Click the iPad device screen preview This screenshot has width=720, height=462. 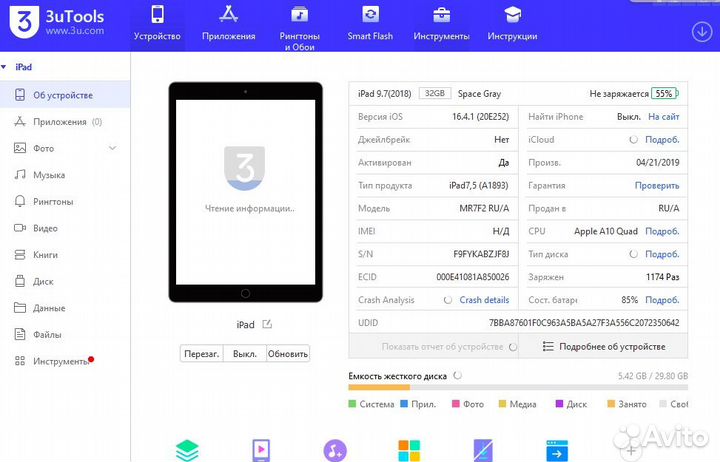click(x=246, y=192)
